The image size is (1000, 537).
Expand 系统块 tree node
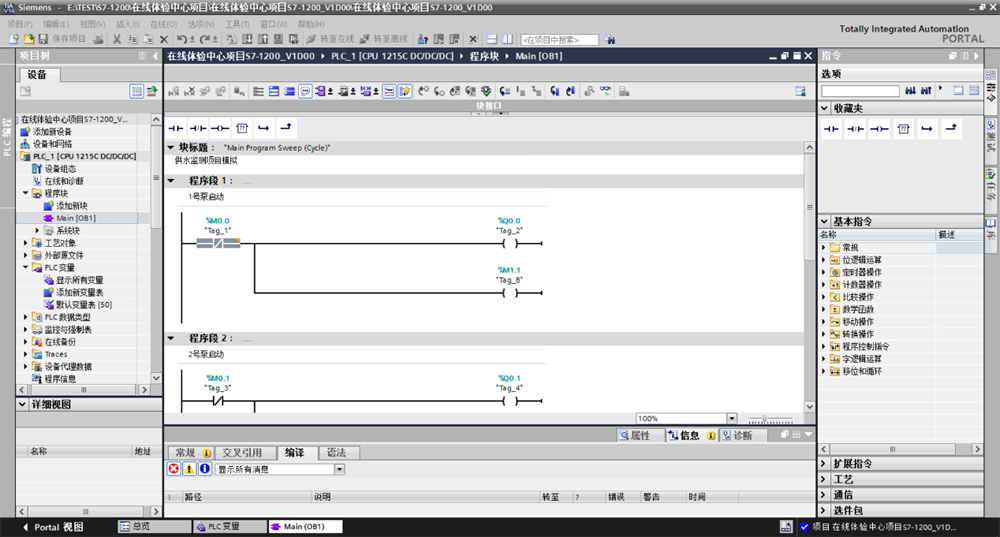tap(37, 230)
